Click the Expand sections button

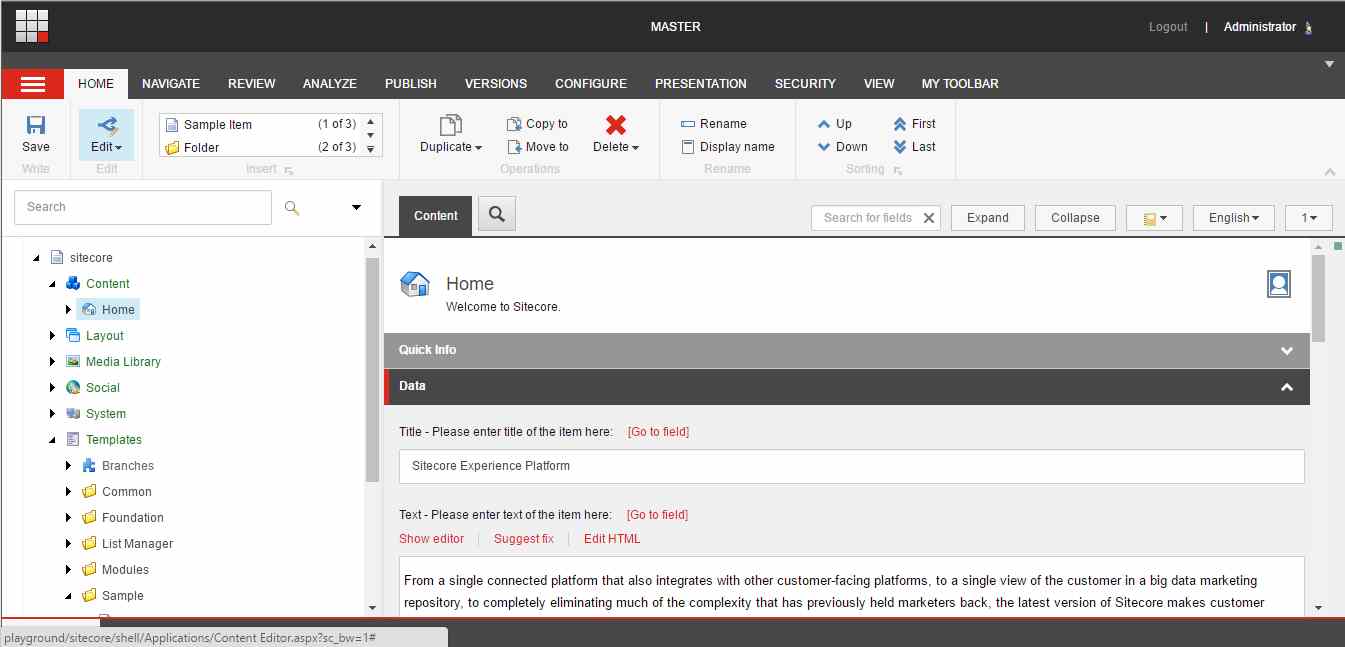click(x=988, y=218)
